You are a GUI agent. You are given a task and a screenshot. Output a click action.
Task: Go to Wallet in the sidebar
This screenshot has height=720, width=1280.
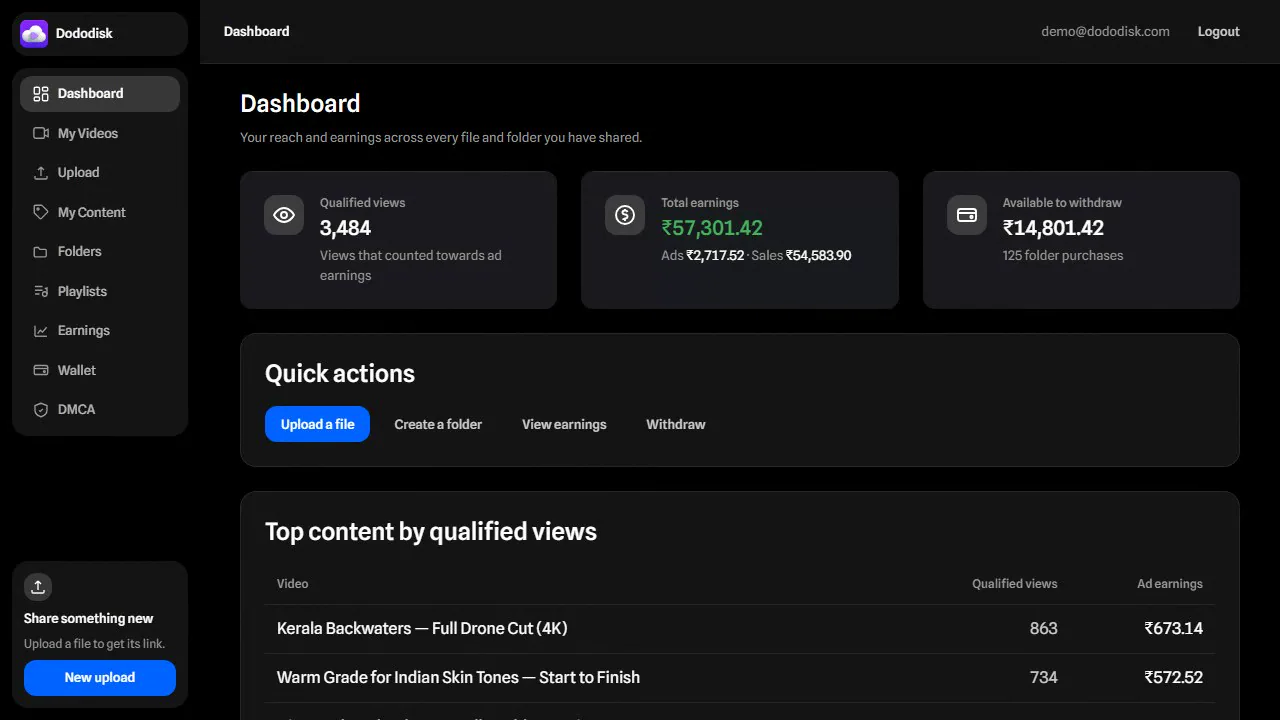pos(100,370)
